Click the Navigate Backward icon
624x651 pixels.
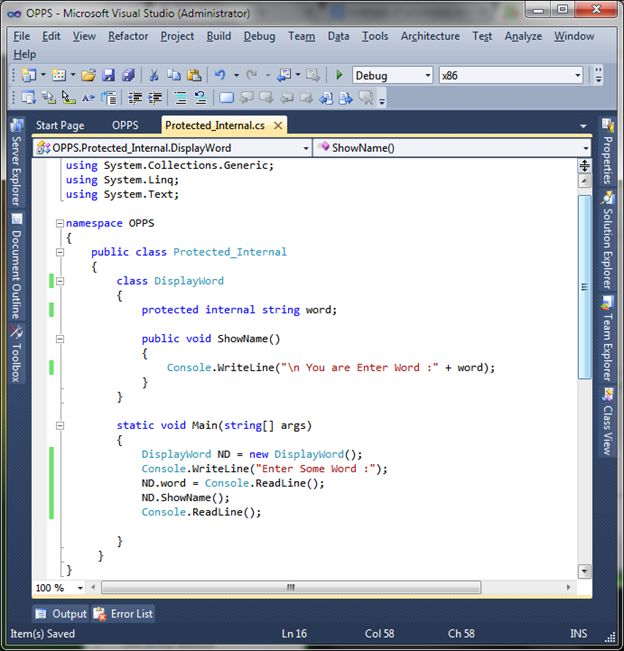[x=284, y=75]
